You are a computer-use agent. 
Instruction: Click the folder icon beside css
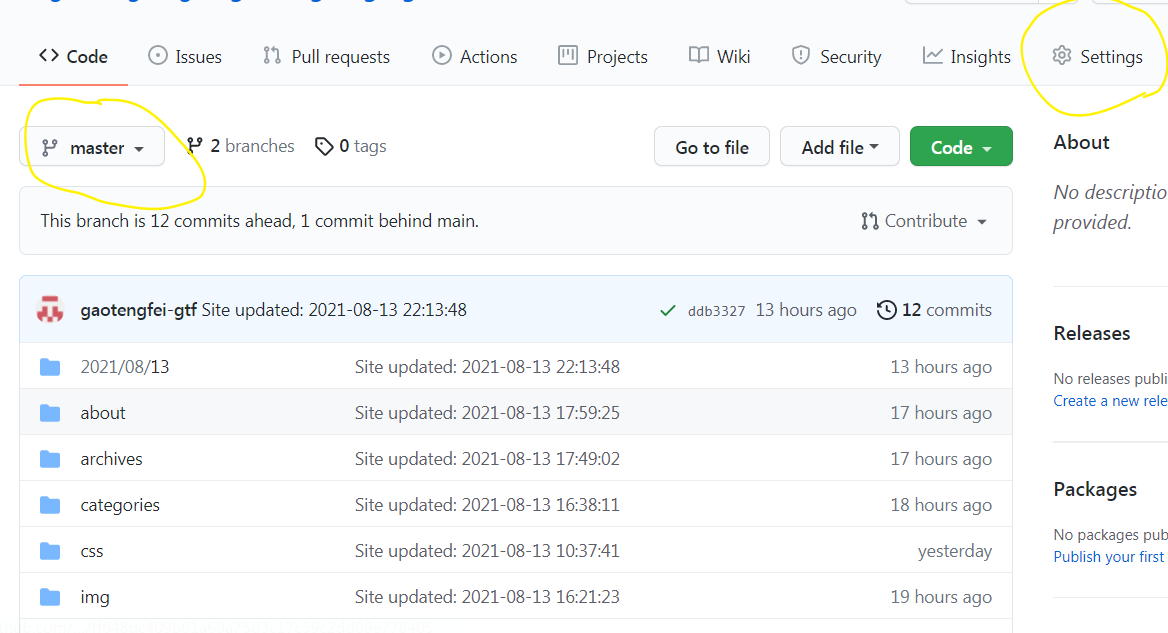(50, 552)
